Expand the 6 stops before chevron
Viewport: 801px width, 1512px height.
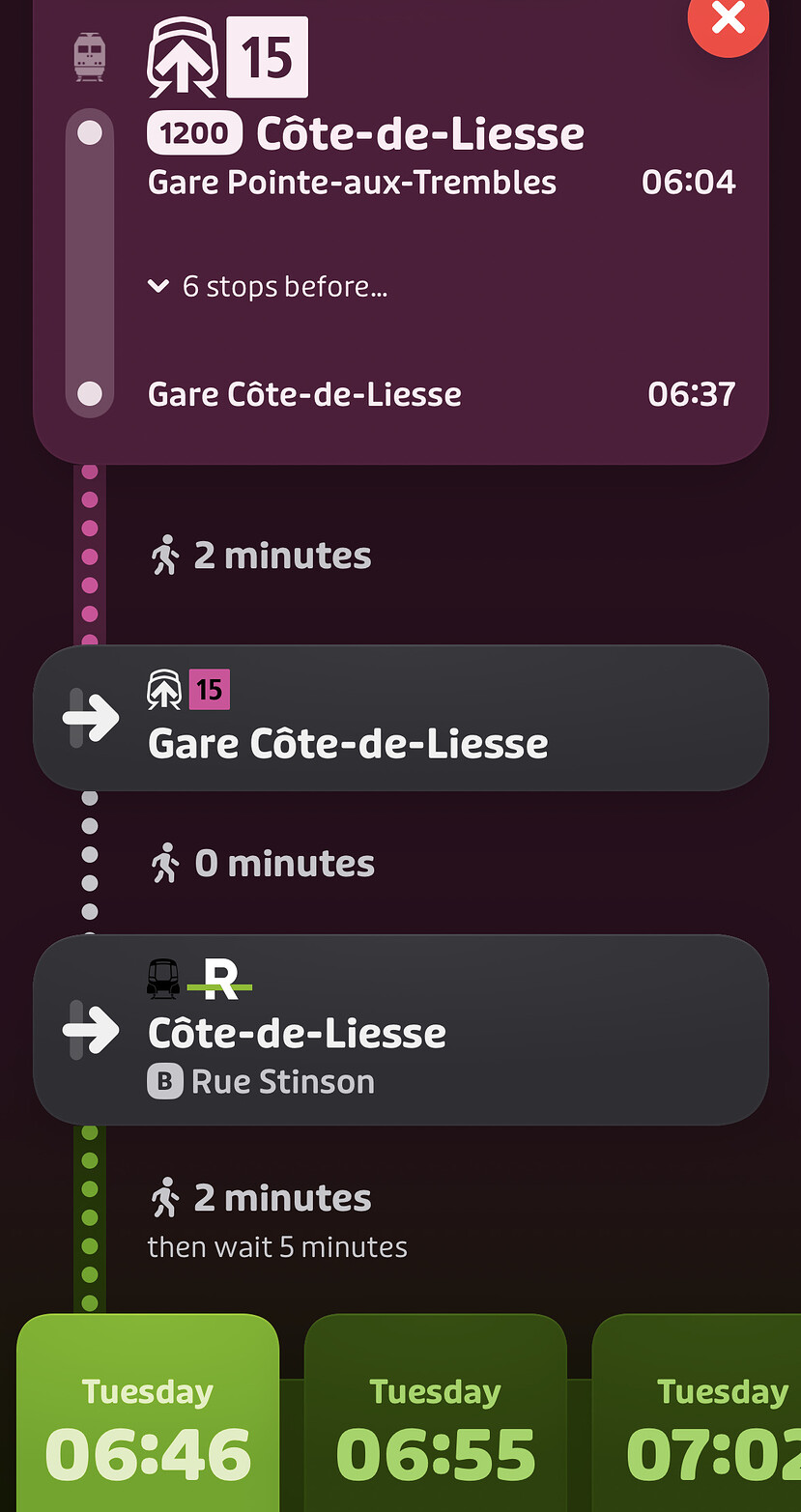click(x=159, y=286)
